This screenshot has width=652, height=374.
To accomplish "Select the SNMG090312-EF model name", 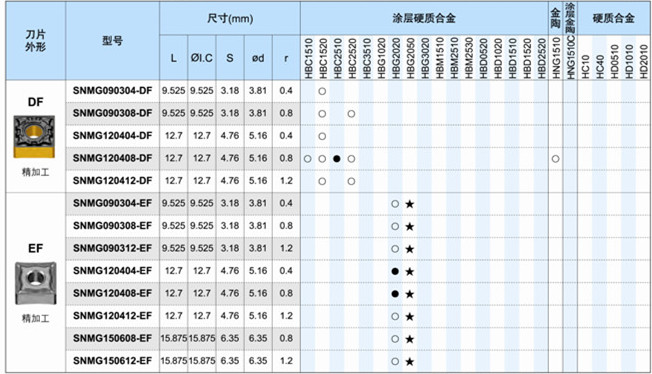I will (112, 248).
